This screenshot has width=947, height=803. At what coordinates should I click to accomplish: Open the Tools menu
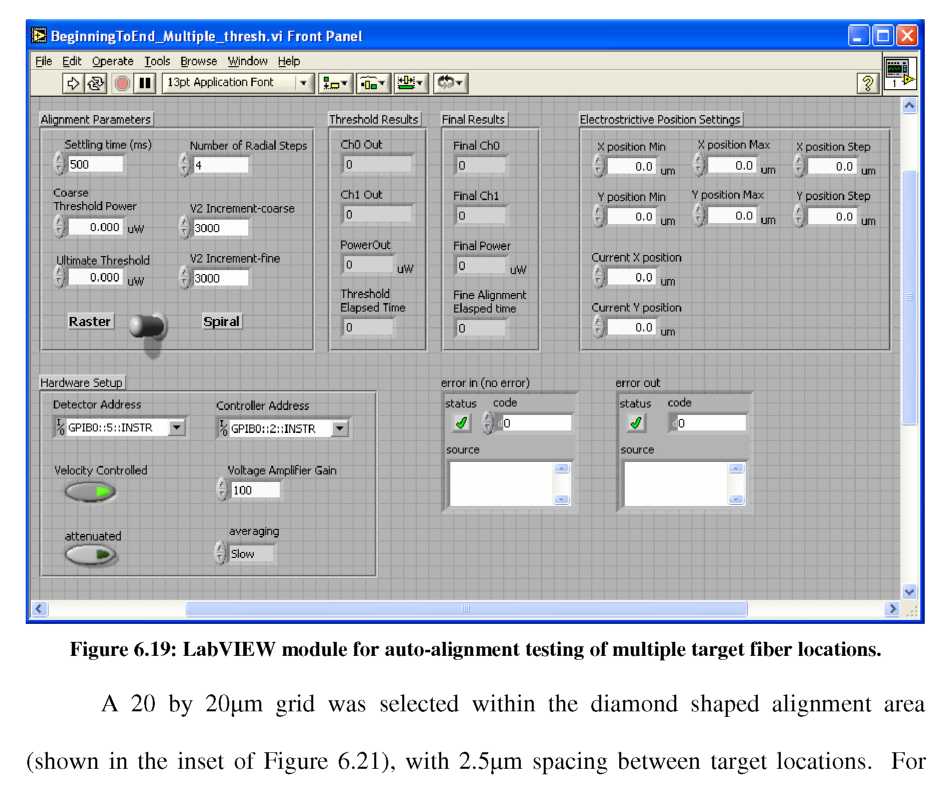click(157, 61)
